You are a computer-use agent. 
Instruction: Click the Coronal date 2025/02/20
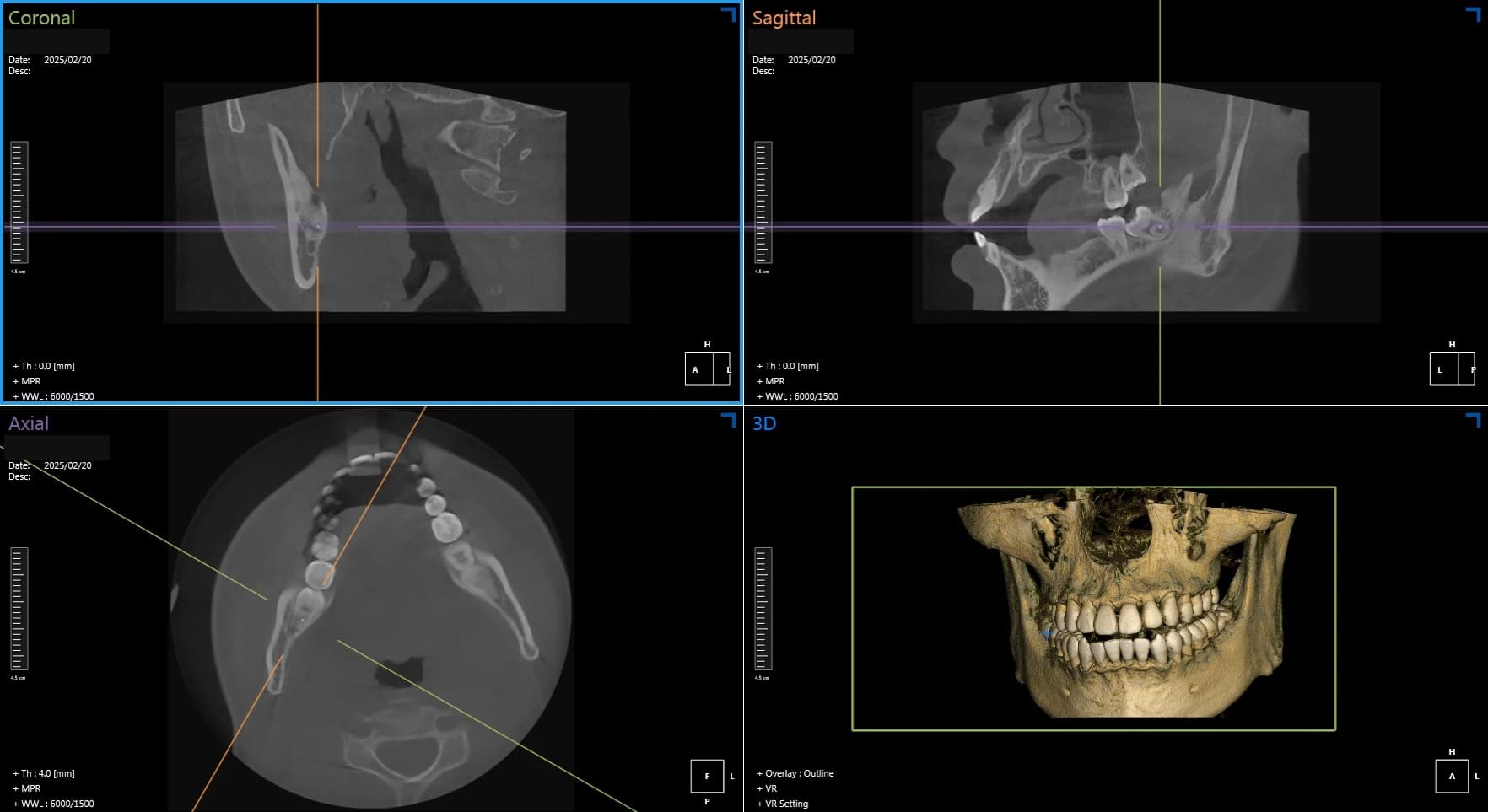pos(67,60)
